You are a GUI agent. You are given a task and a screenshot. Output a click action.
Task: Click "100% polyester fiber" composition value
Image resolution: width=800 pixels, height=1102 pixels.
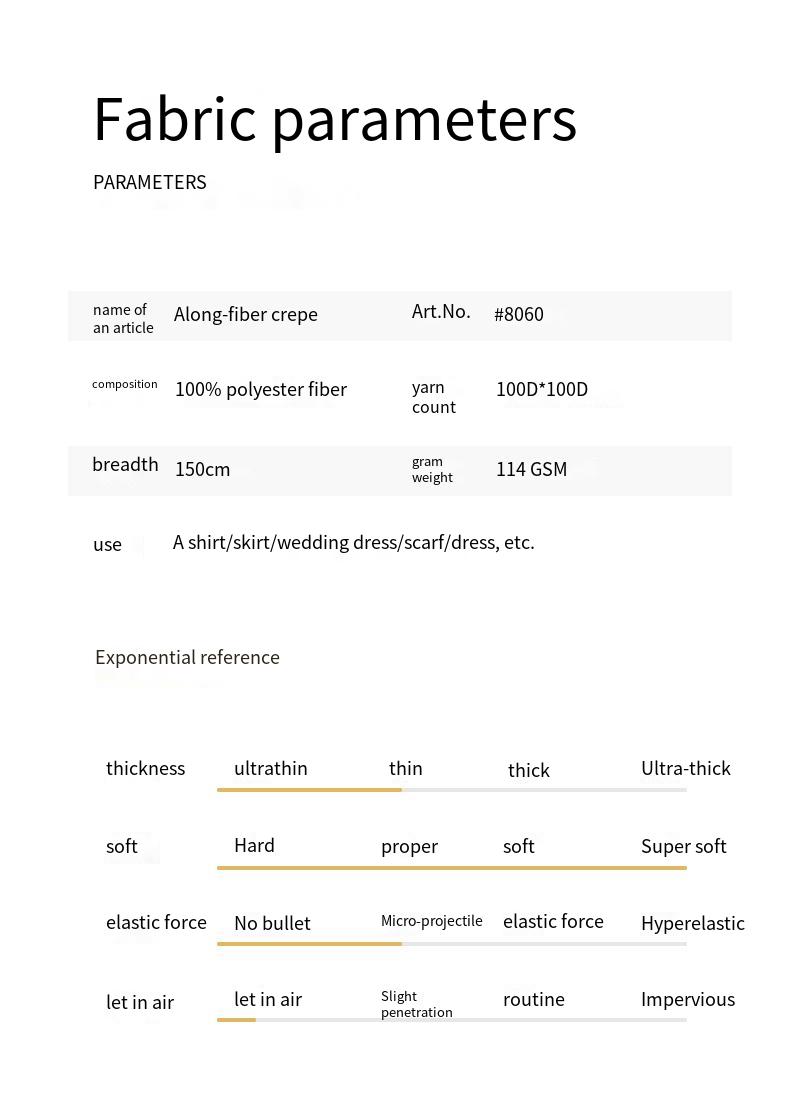point(261,389)
